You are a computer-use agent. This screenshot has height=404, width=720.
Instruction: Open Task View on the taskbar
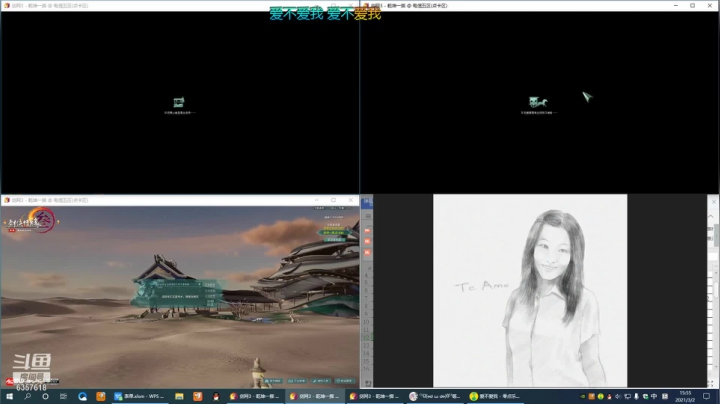[63, 396]
